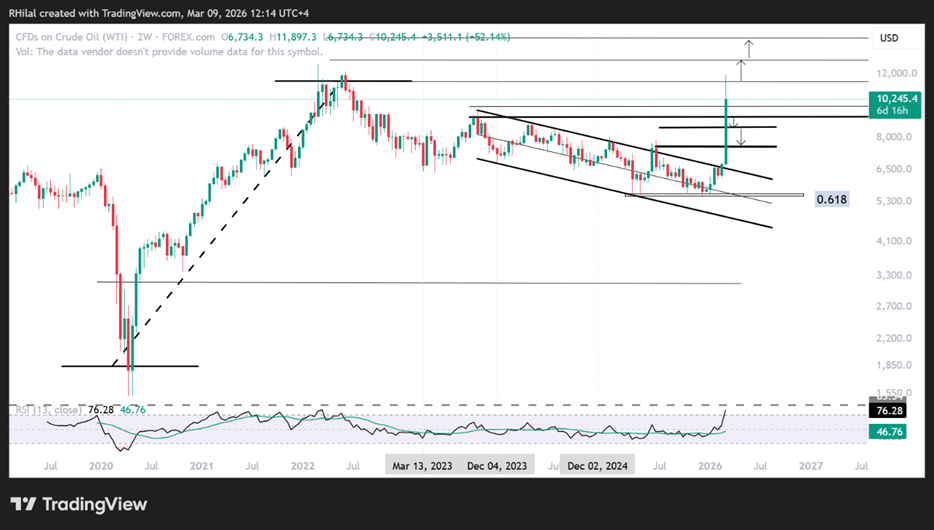
Task: Open the RSI (13, close) indicator legend
Action: click(46, 410)
